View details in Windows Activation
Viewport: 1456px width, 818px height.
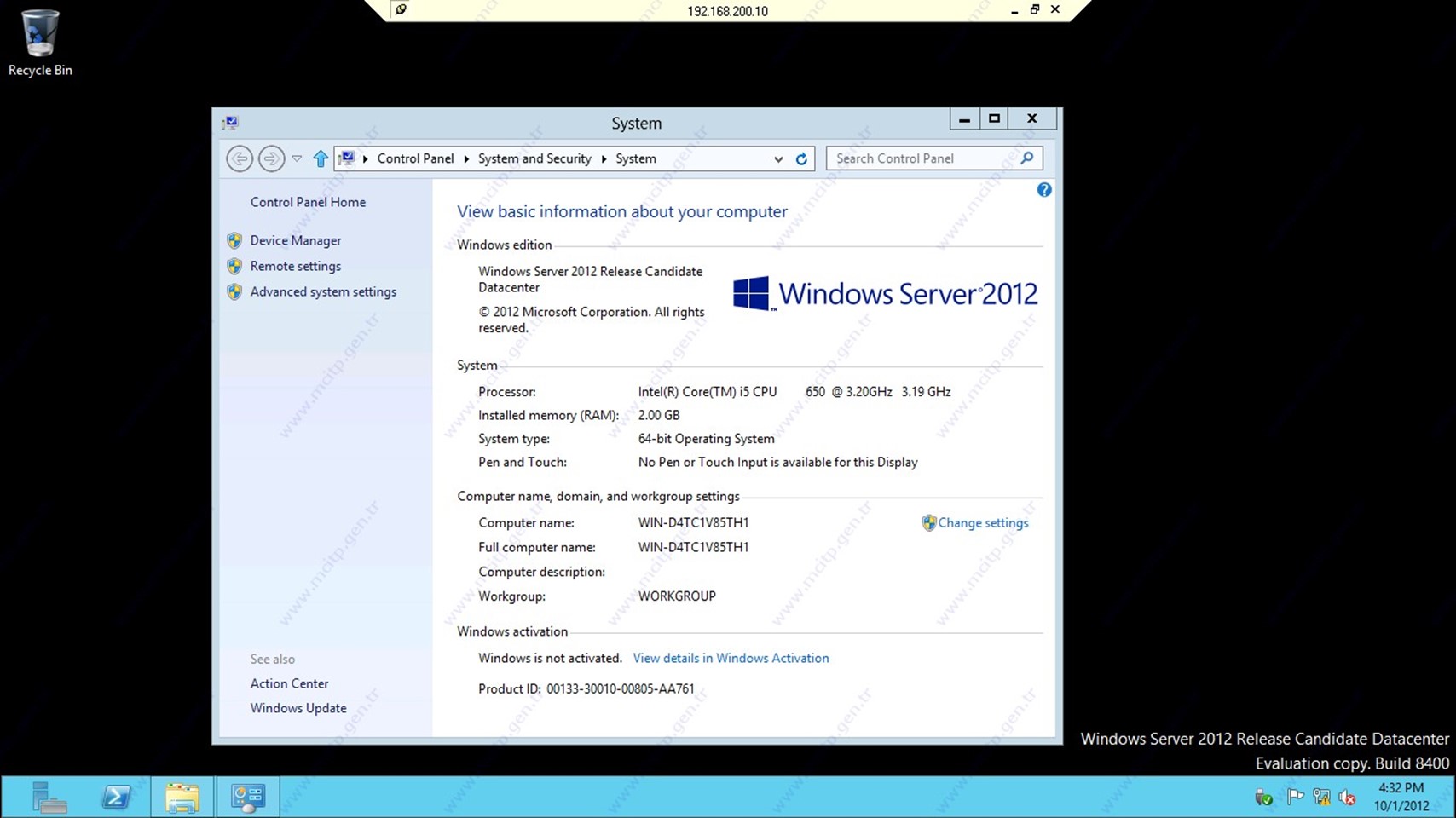coord(731,658)
